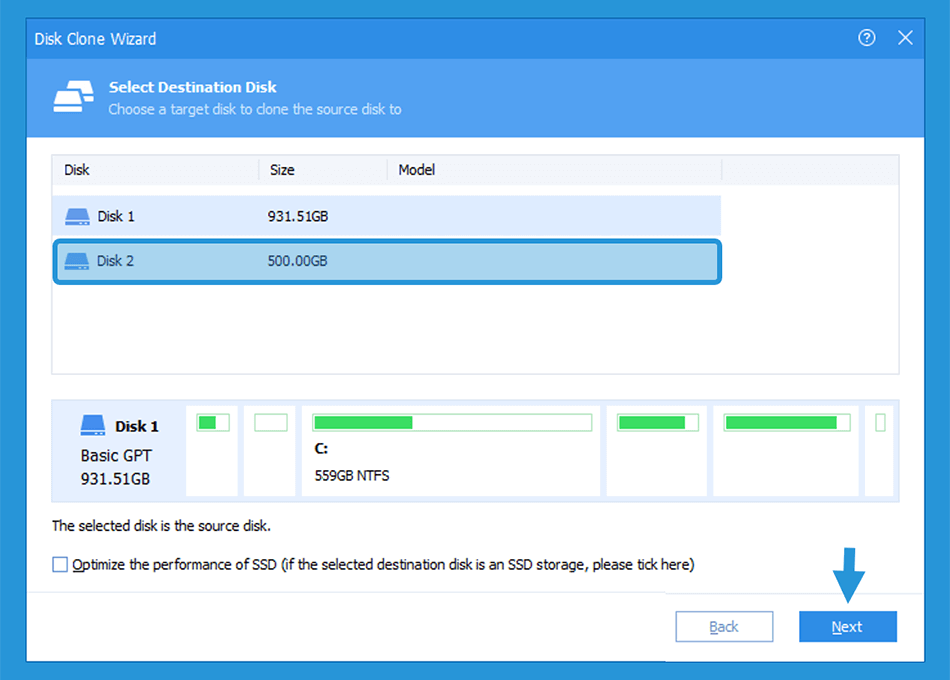Viewport: 950px width, 680px height.
Task: Go to the next wizard step
Action: 848,627
